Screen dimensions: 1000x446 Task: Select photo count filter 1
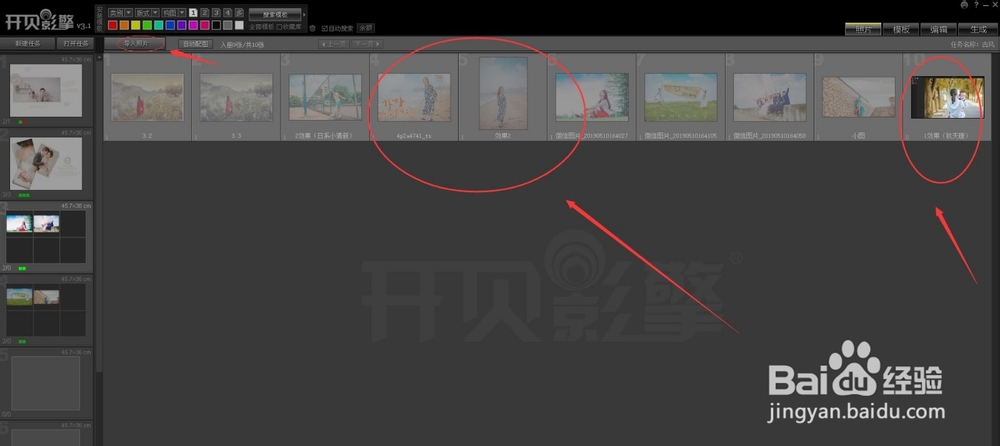click(x=193, y=13)
